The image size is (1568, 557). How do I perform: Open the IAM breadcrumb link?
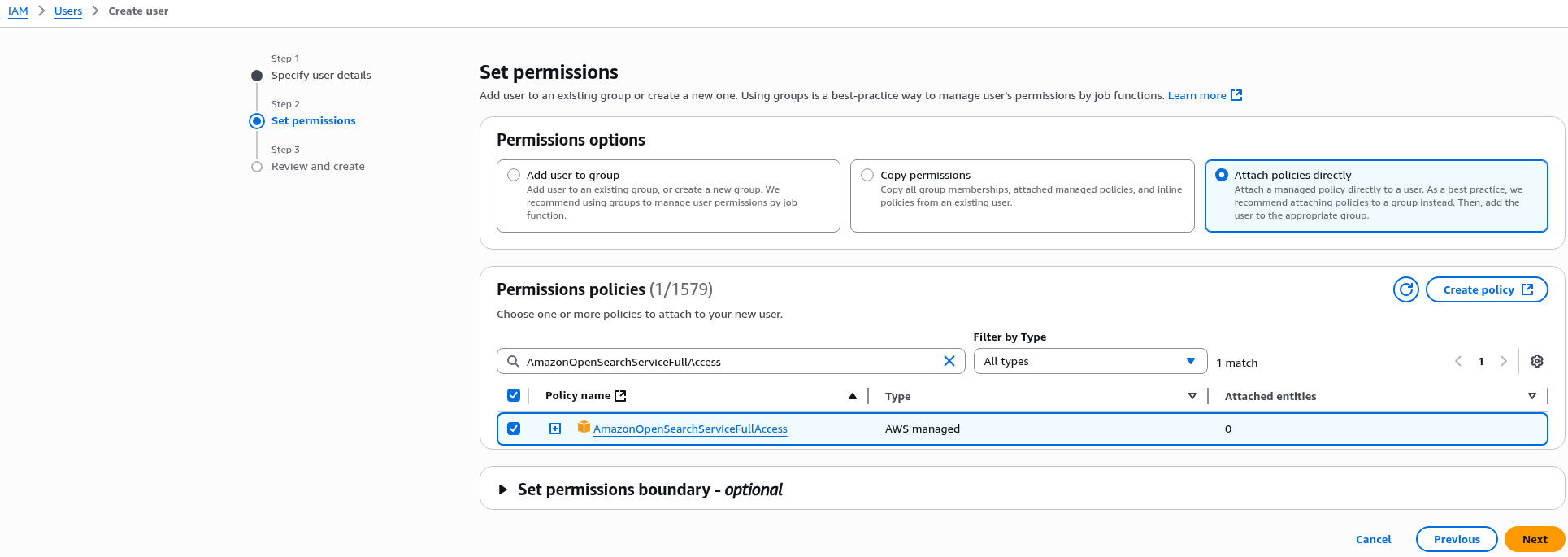pyautogui.click(x=18, y=11)
